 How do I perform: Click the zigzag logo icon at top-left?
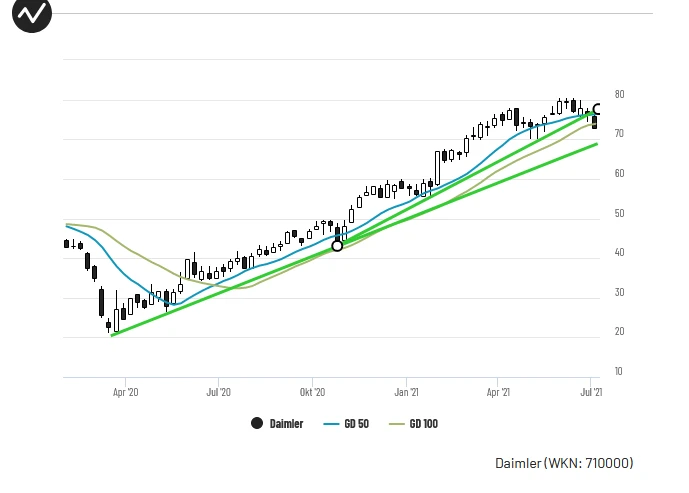point(34,15)
